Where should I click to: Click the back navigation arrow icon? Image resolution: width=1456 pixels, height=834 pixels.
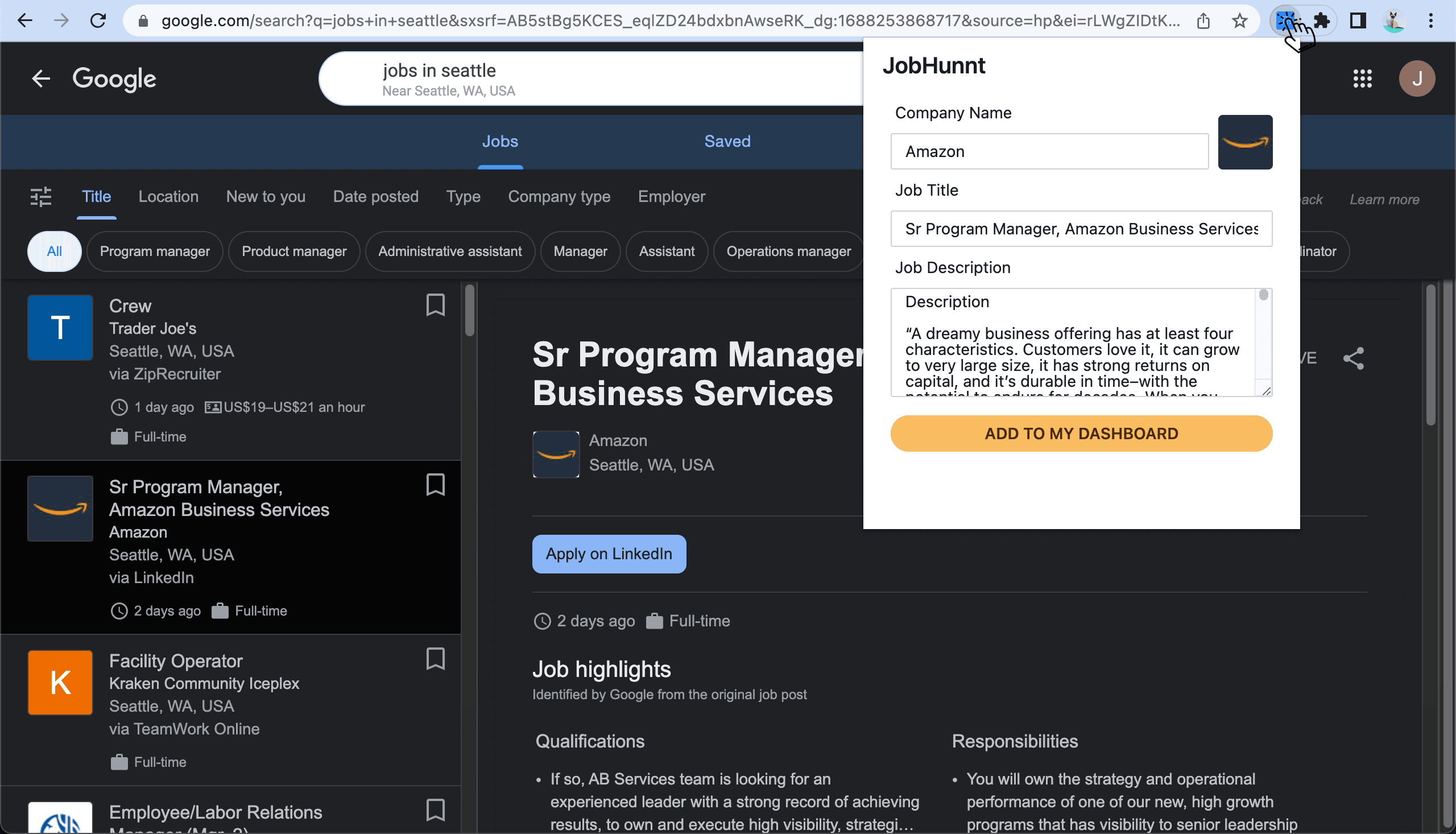point(24,20)
